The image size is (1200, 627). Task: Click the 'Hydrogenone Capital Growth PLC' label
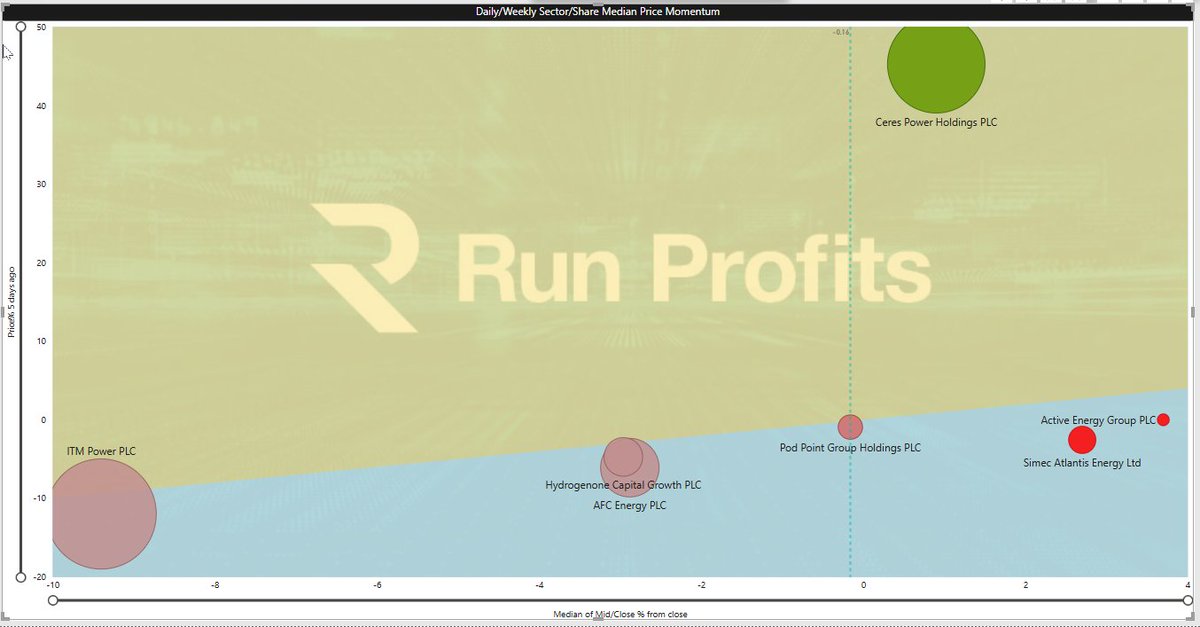pos(623,486)
